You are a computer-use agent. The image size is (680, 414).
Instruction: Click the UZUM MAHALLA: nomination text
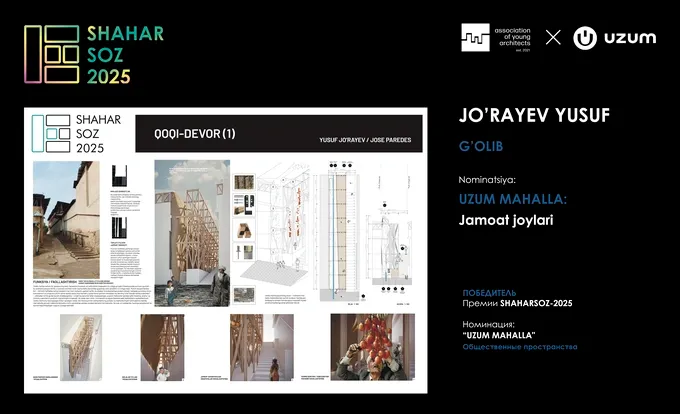tap(513, 199)
